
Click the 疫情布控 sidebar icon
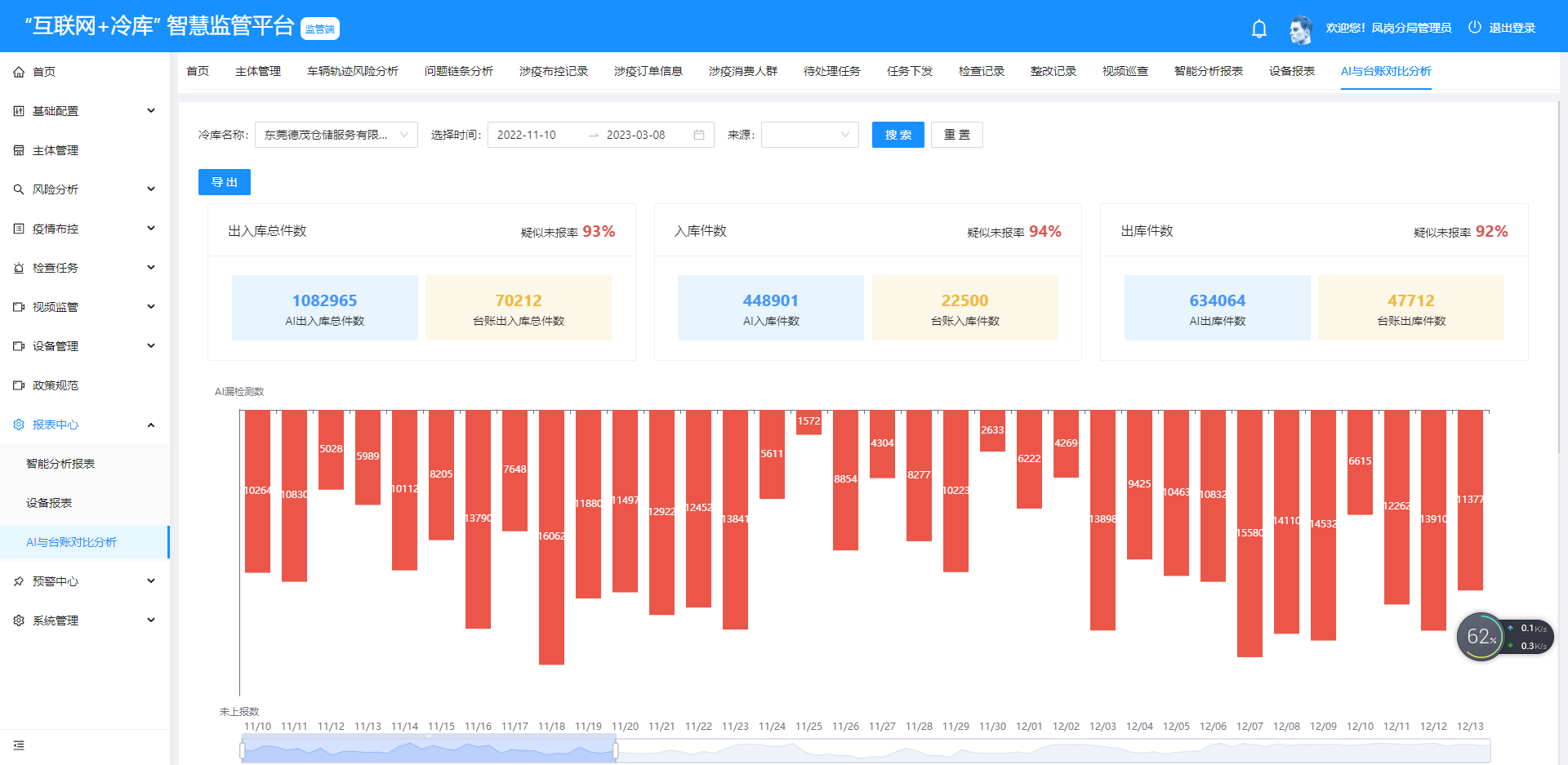click(x=19, y=229)
